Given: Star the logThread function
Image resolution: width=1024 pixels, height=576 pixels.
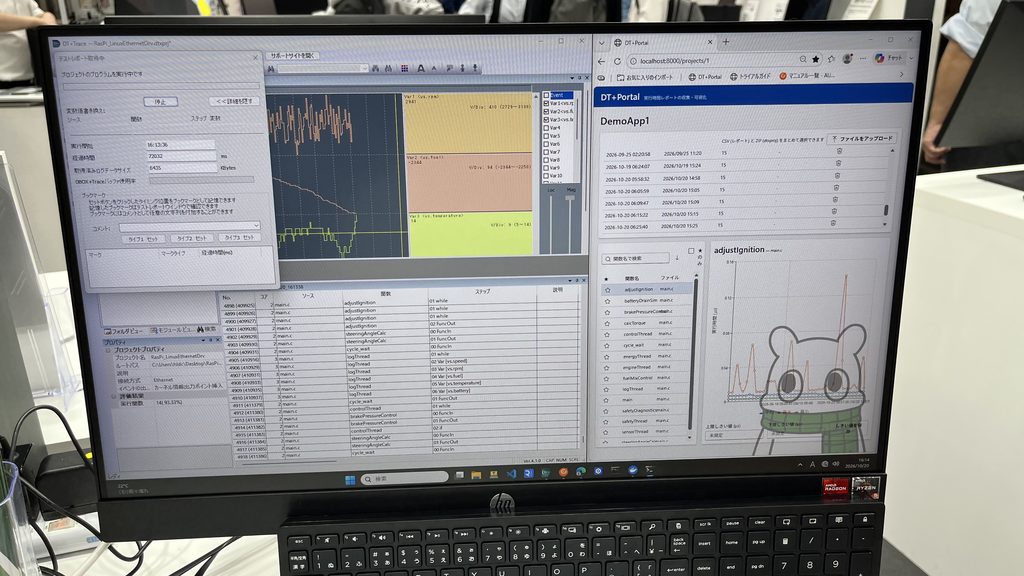Looking at the screenshot, I should point(608,390).
